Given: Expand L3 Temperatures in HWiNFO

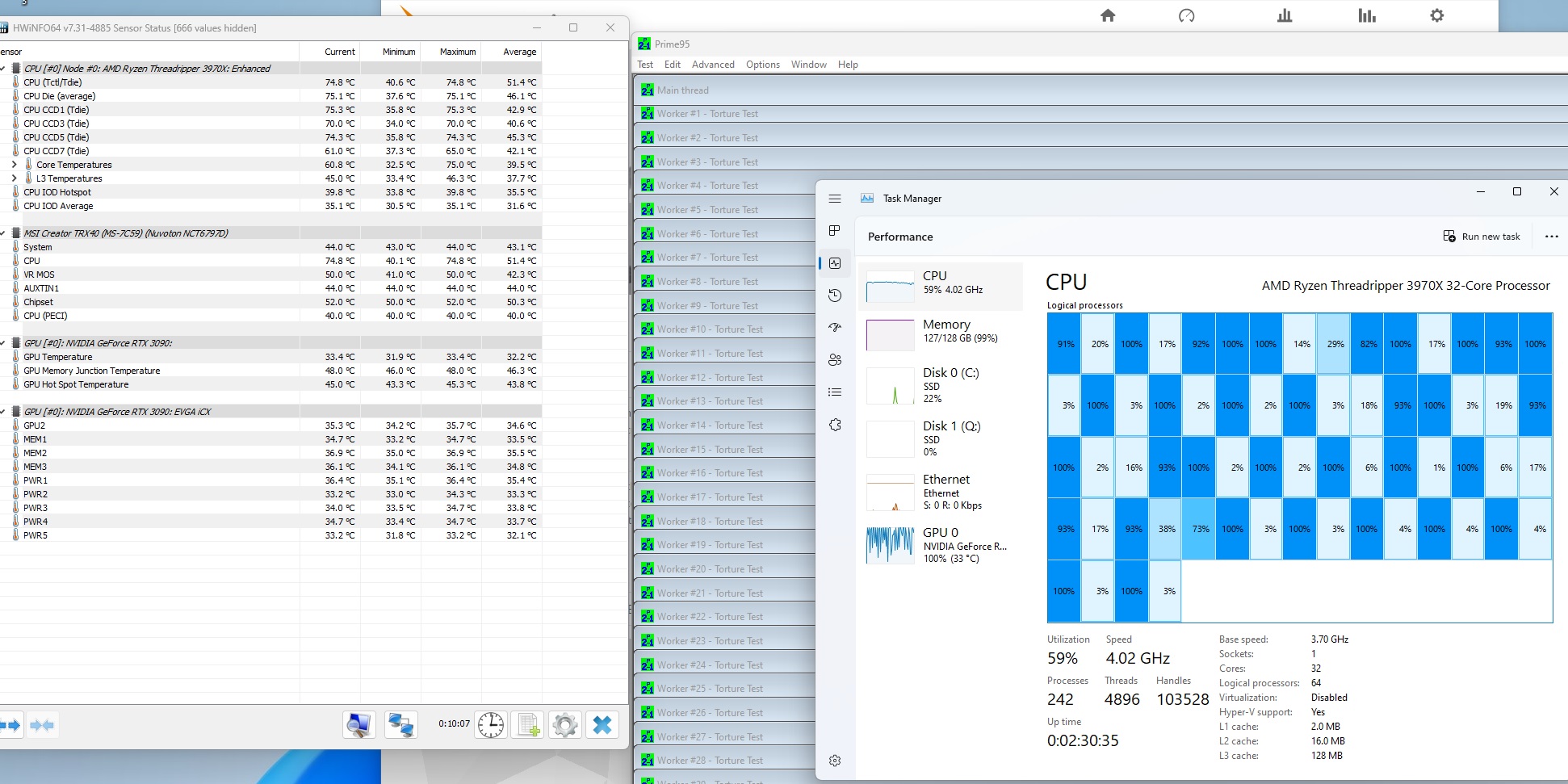Looking at the screenshot, I should (14, 178).
